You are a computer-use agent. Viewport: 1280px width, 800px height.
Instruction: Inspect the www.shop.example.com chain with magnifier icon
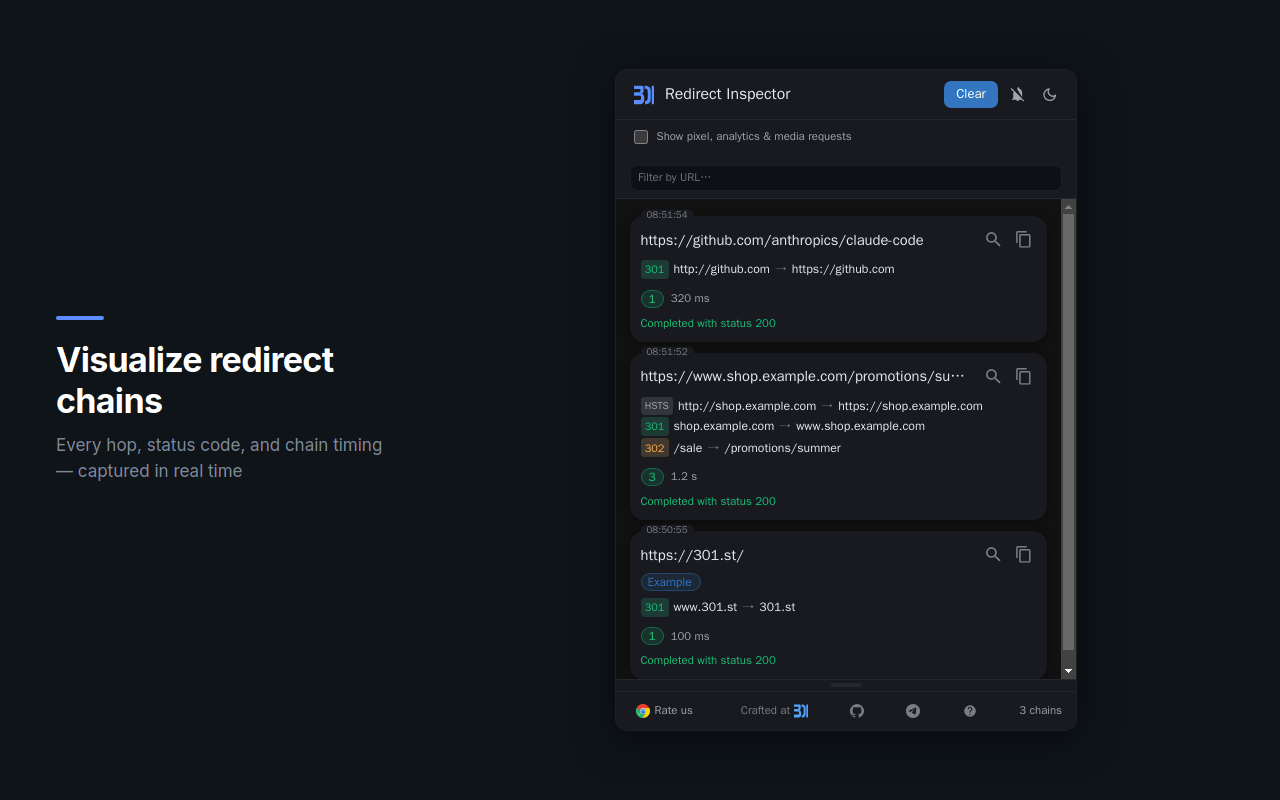(993, 377)
